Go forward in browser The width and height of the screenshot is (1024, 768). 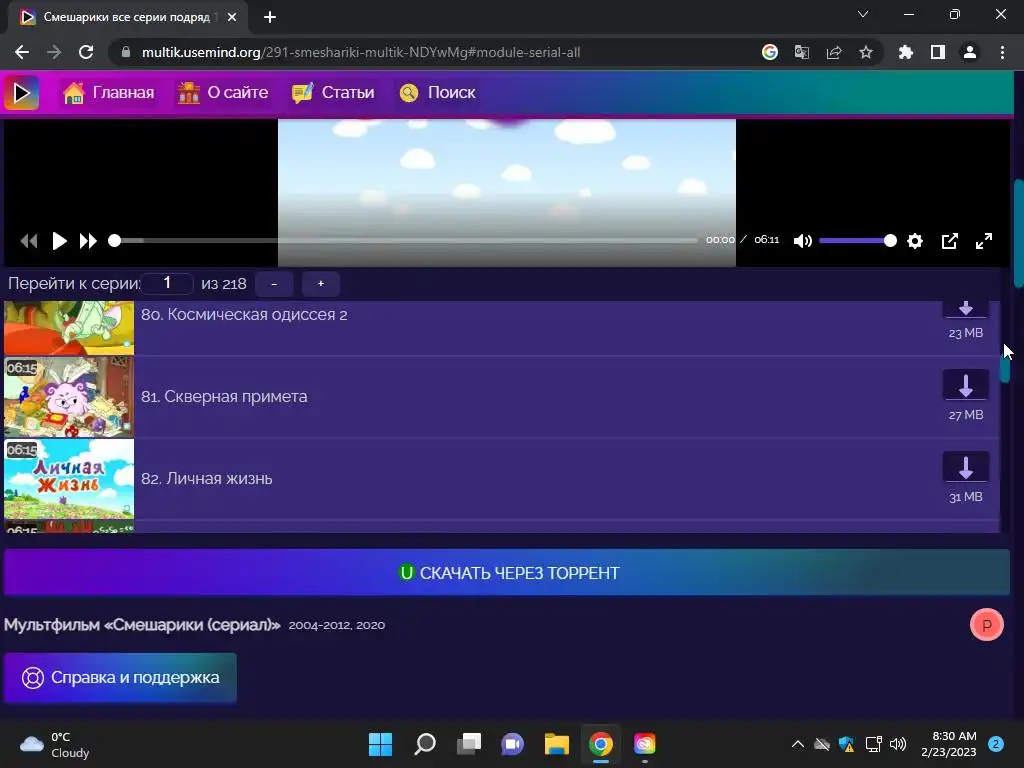[54, 52]
